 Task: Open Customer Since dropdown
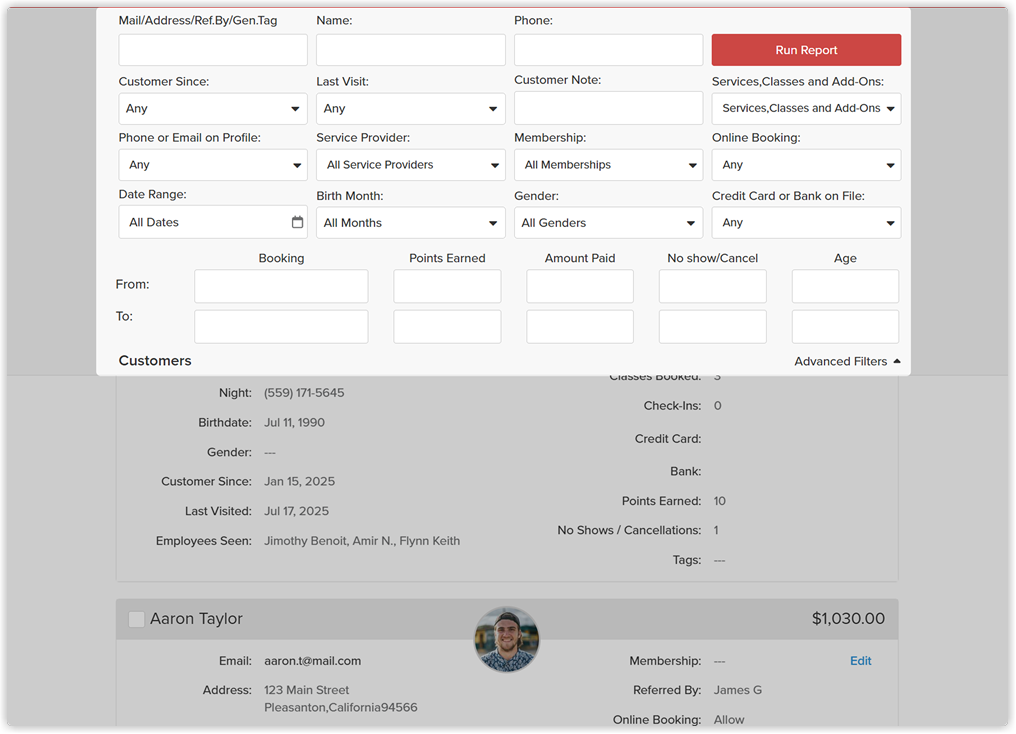[x=213, y=108]
